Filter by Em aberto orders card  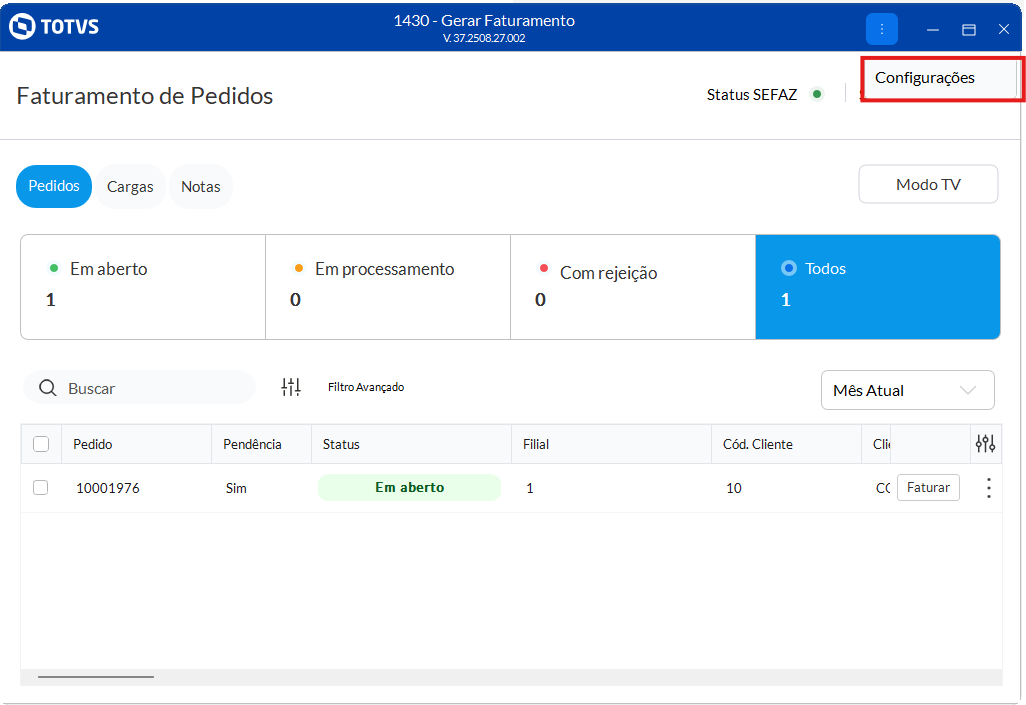[x=143, y=287]
